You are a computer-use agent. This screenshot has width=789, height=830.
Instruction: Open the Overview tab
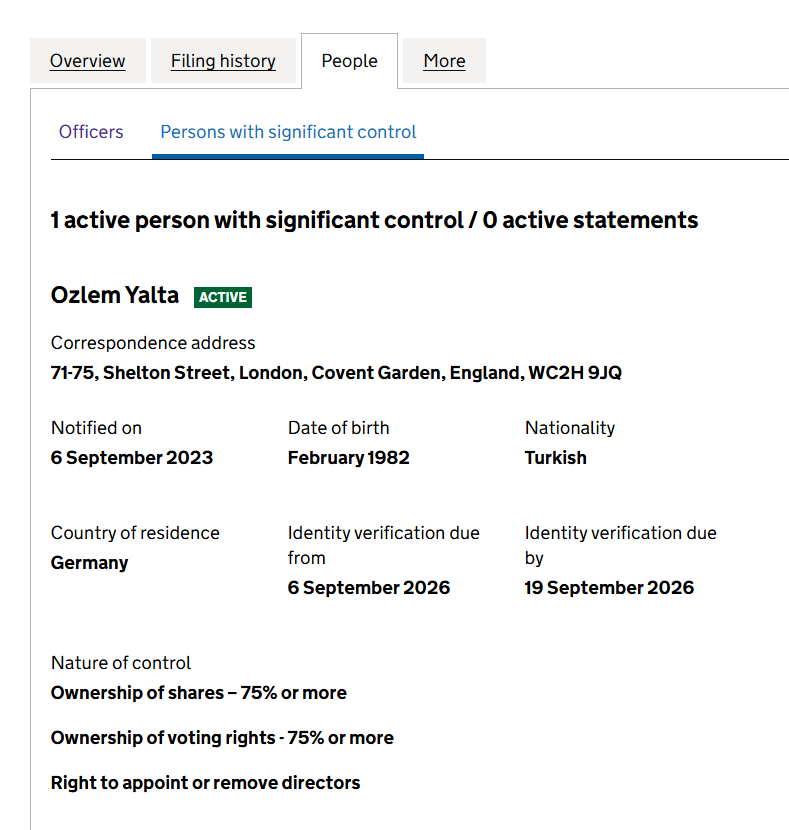(87, 61)
